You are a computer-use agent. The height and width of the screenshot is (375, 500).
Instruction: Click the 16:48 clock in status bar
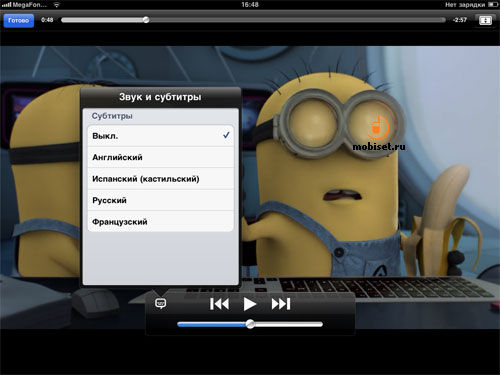coord(250,5)
